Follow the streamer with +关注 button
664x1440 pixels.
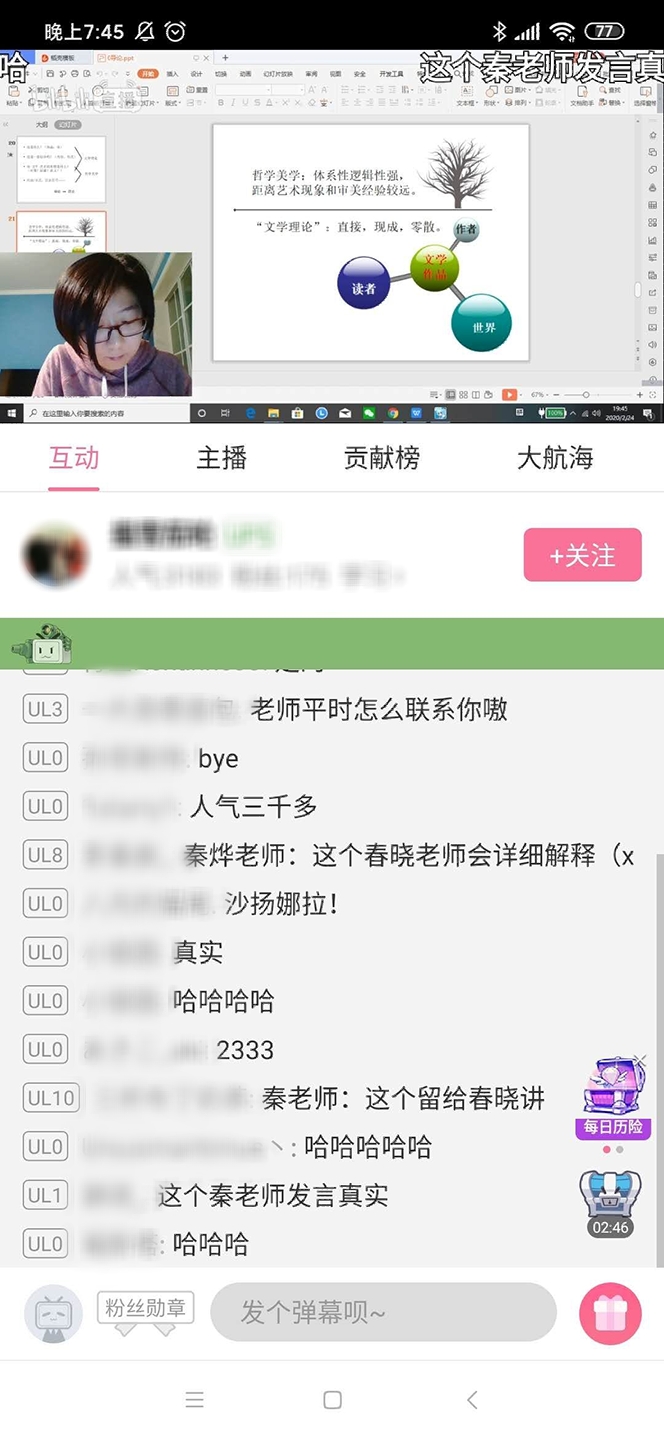coord(583,555)
